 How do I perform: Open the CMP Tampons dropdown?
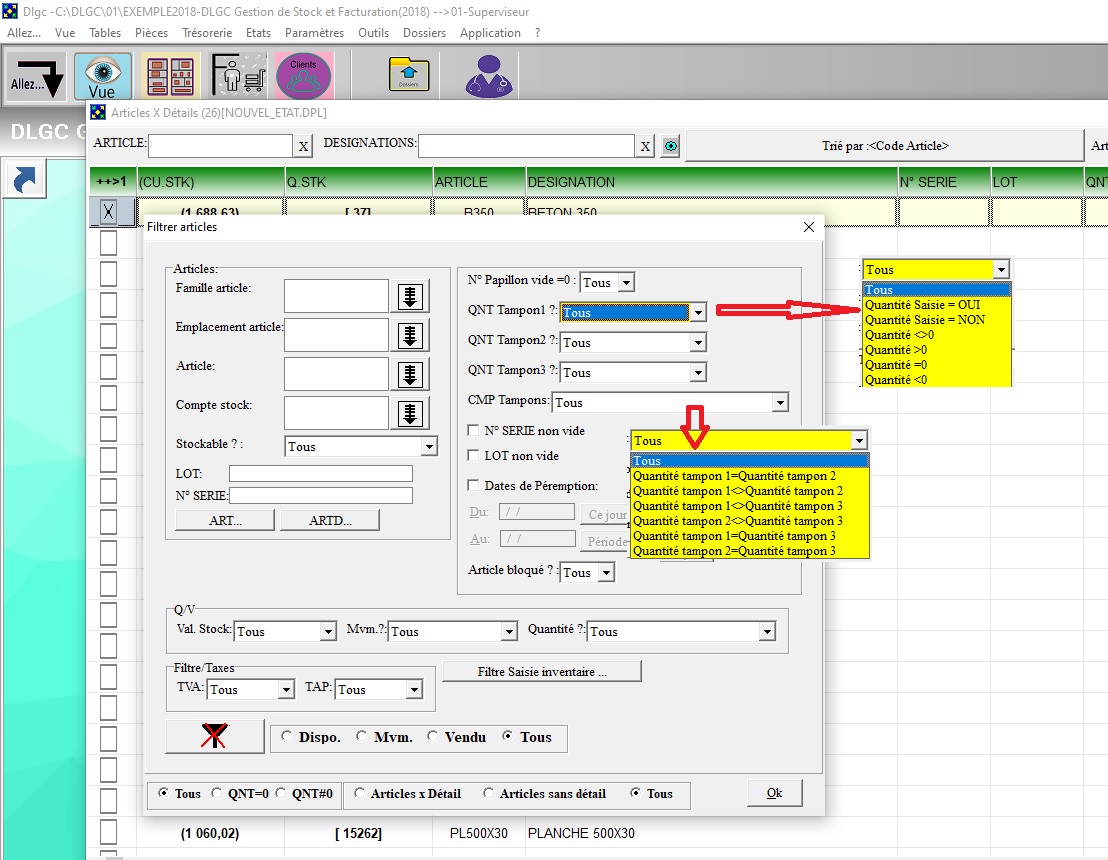tap(779, 403)
